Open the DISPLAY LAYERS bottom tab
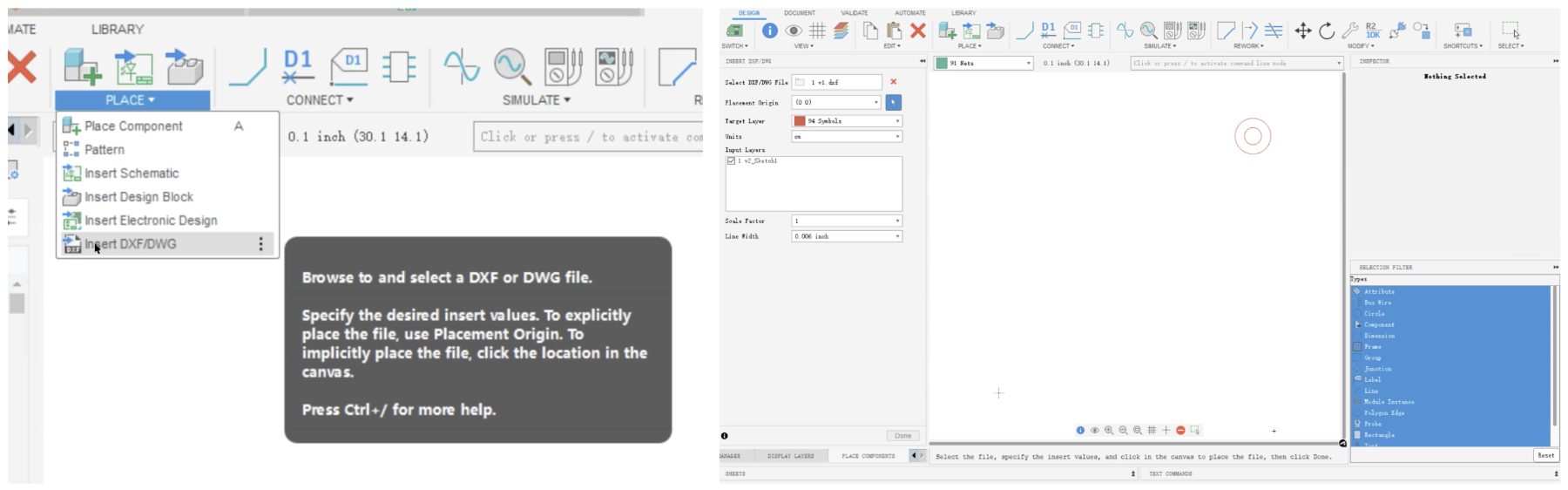The image size is (1568, 490). click(x=790, y=456)
